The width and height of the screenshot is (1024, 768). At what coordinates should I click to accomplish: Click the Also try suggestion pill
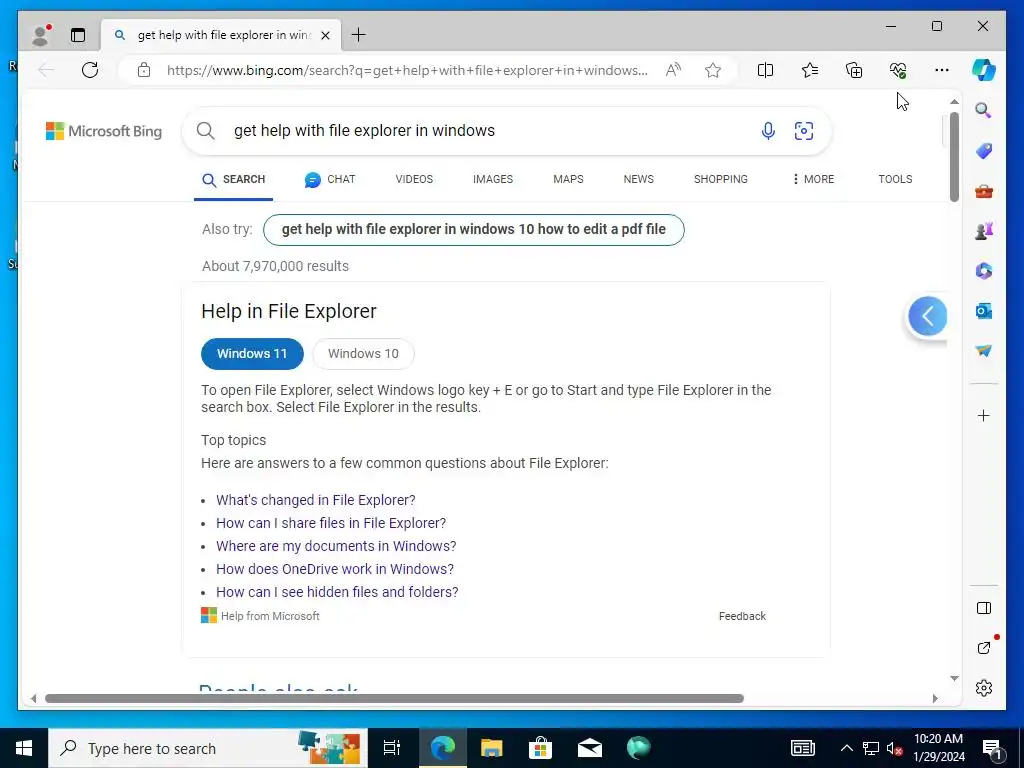473,230
